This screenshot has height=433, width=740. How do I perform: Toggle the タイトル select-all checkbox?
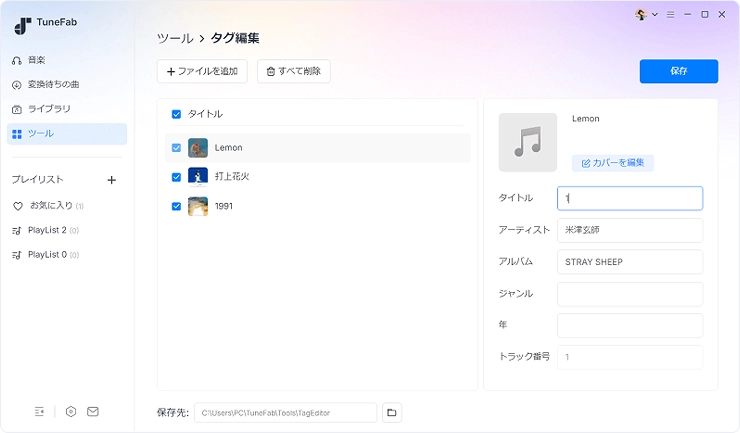click(x=177, y=114)
